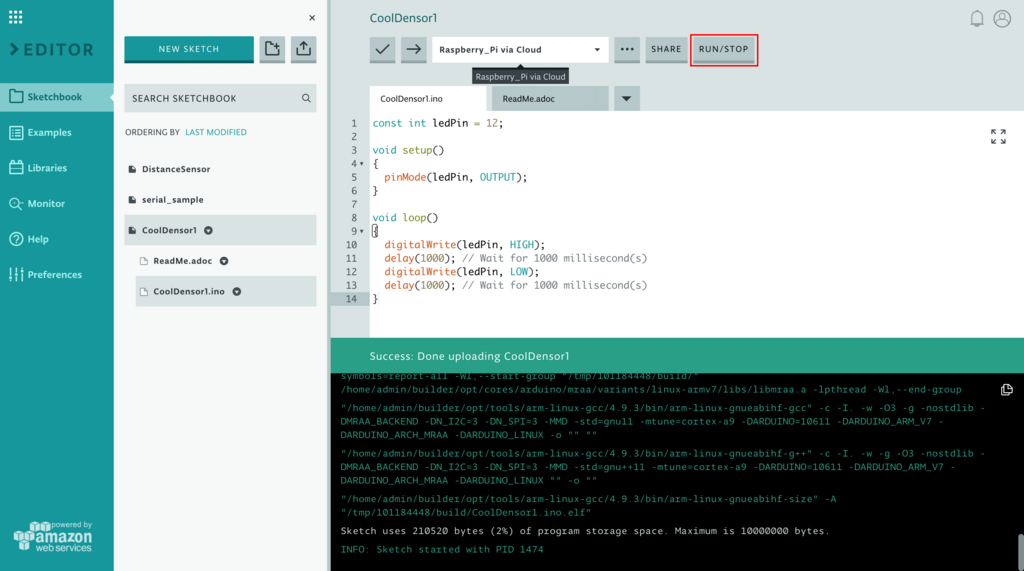Click the upload arrow button
Viewport: 1024px width, 571px height.
413,49
